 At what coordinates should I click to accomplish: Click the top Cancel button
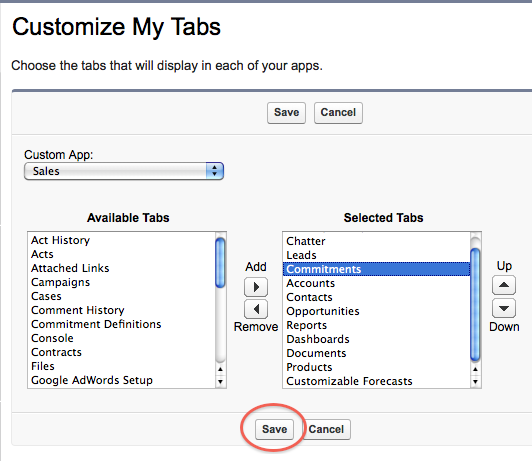click(x=338, y=113)
